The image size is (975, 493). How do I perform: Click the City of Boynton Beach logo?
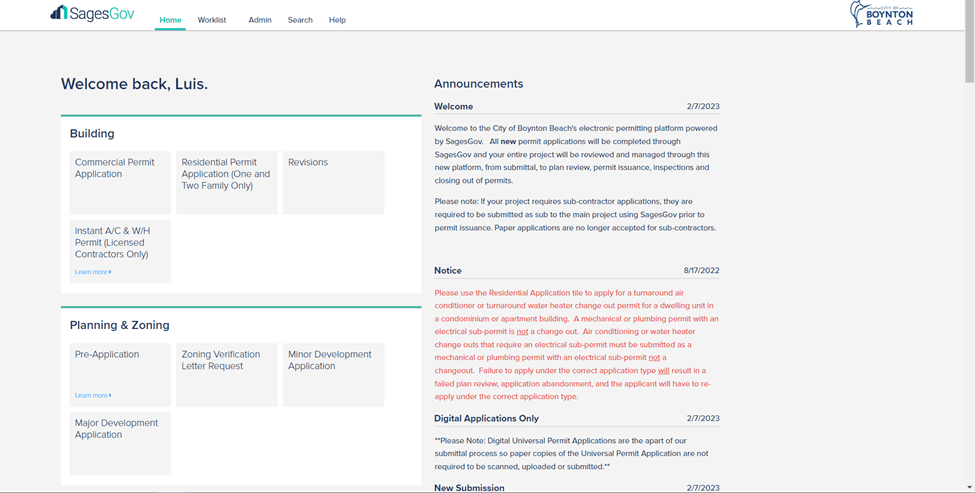pos(881,14)
